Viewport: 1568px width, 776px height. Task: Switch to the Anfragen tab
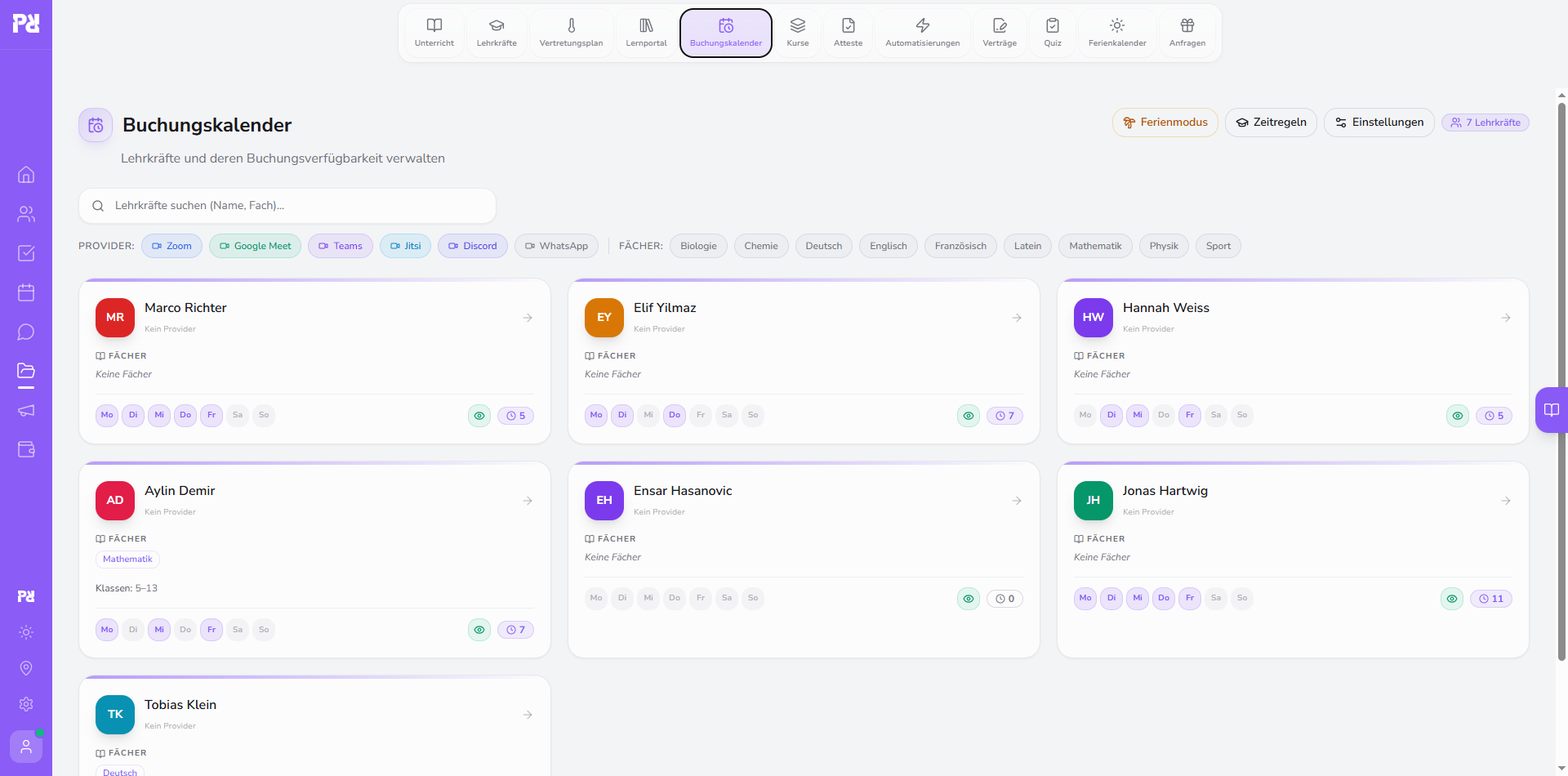(1187, 33)
